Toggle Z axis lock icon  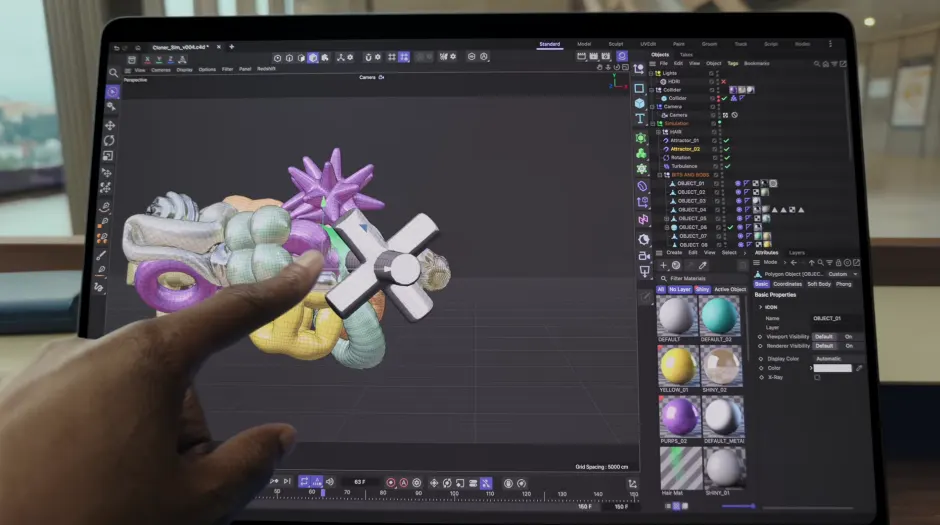pos(170,59)
